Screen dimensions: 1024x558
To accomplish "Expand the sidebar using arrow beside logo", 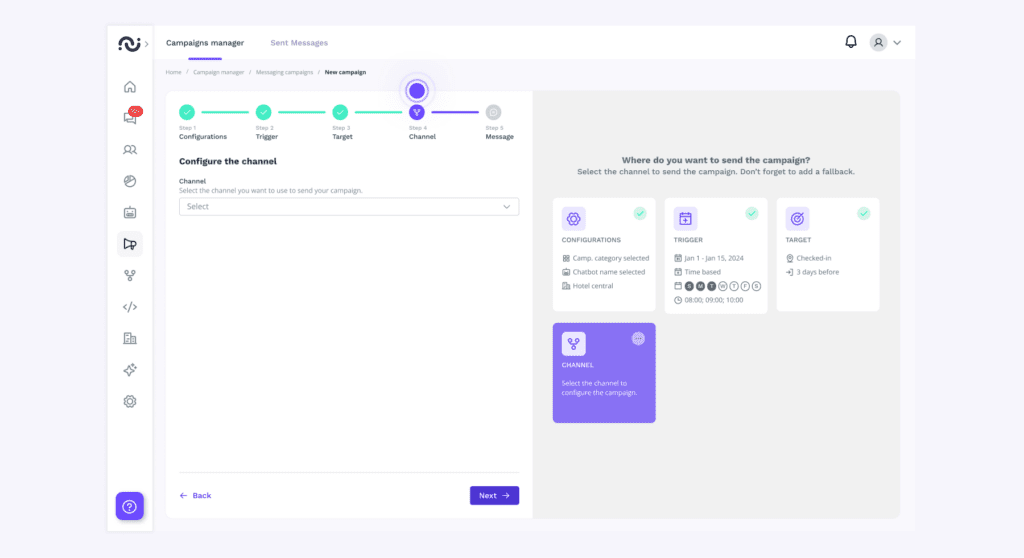I will [x=147, y=44].
